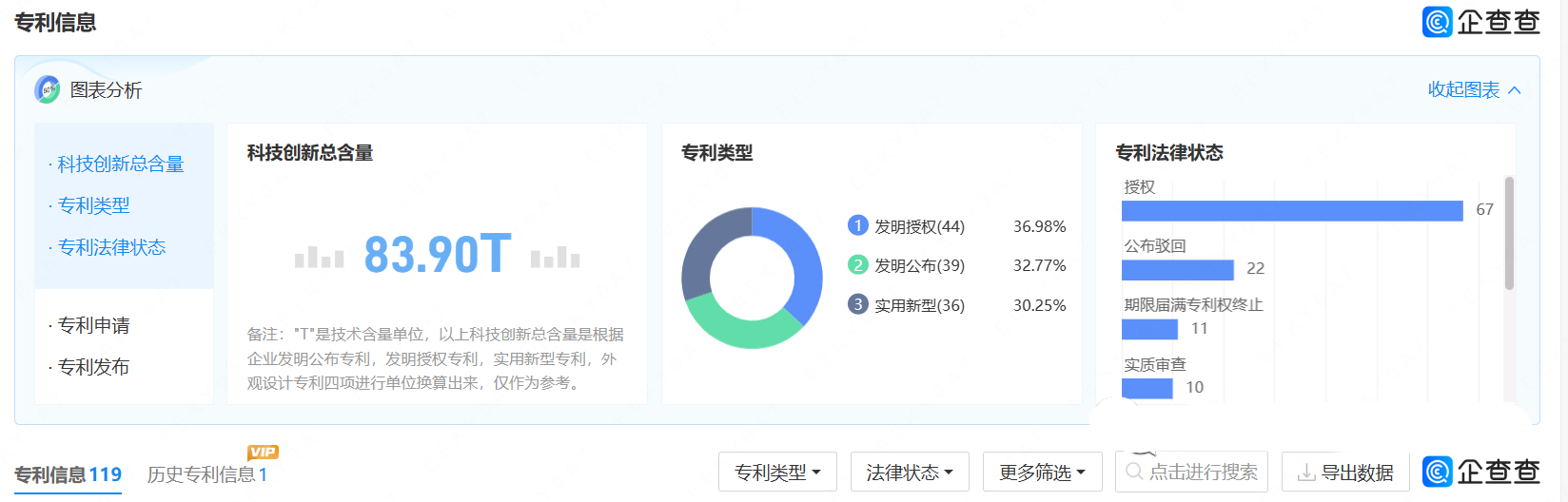Click the legal status chart scrollbar
The height and width of the screenshot is (502, 1568).
[x=1509, y=233]
